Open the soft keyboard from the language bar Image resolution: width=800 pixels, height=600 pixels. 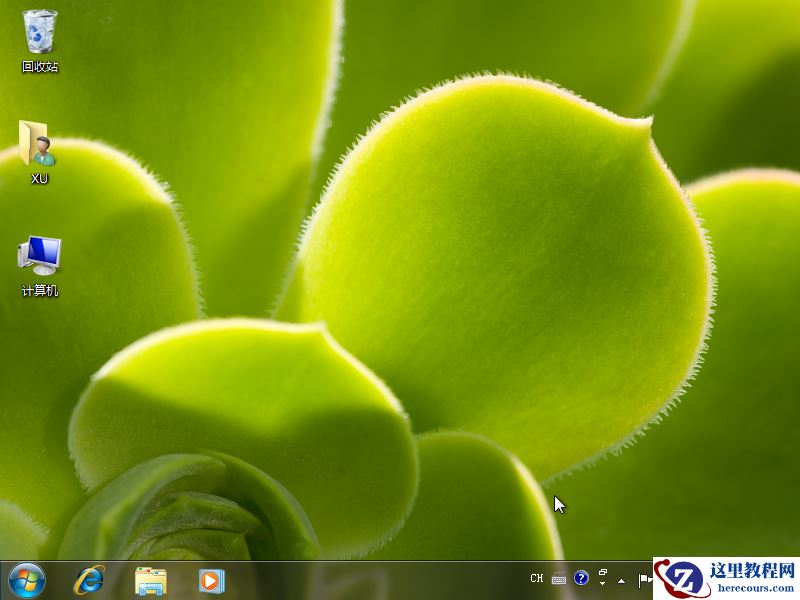click(558, 578)
